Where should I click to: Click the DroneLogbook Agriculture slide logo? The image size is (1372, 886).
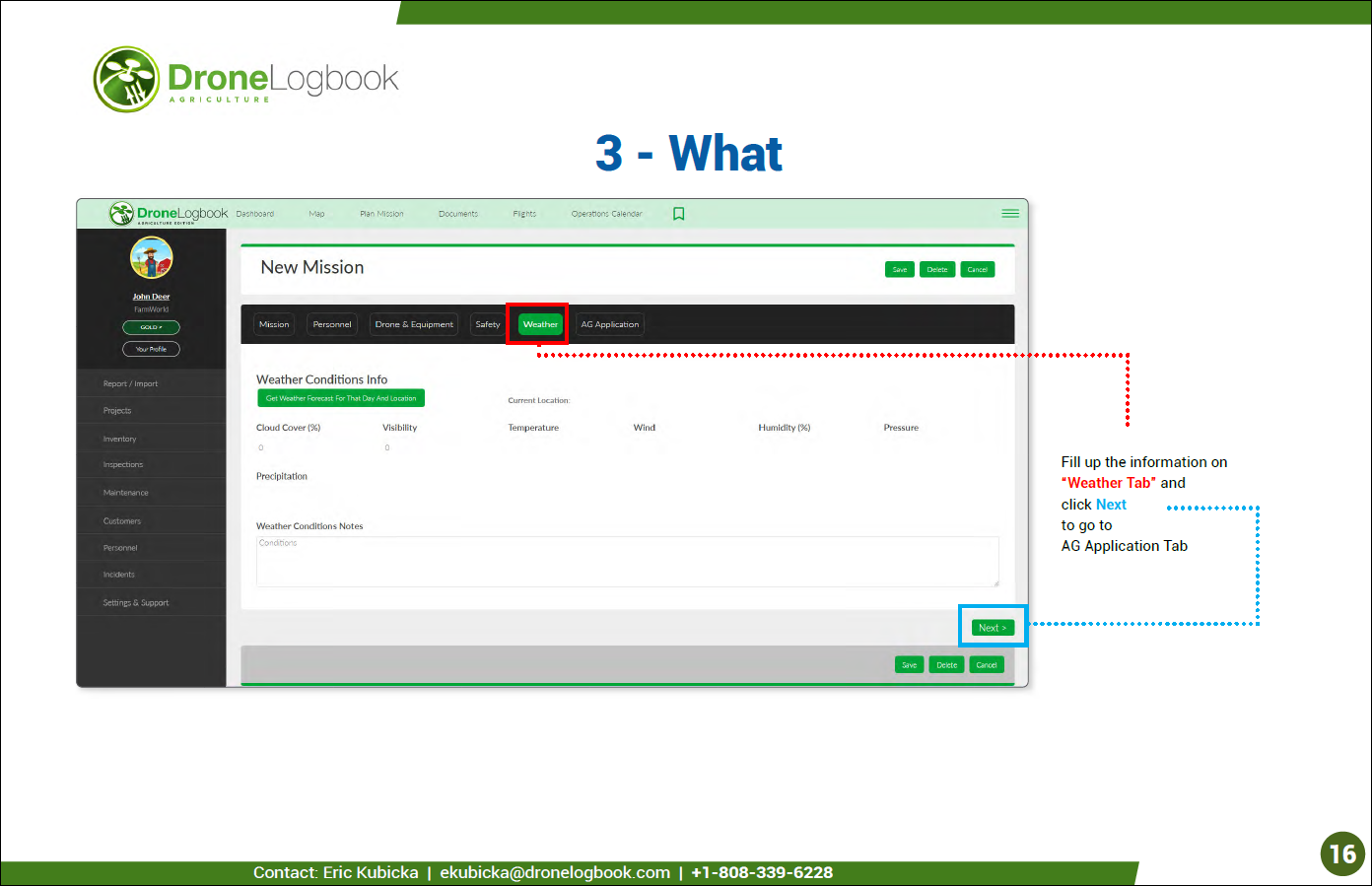[x=246, y=79]
